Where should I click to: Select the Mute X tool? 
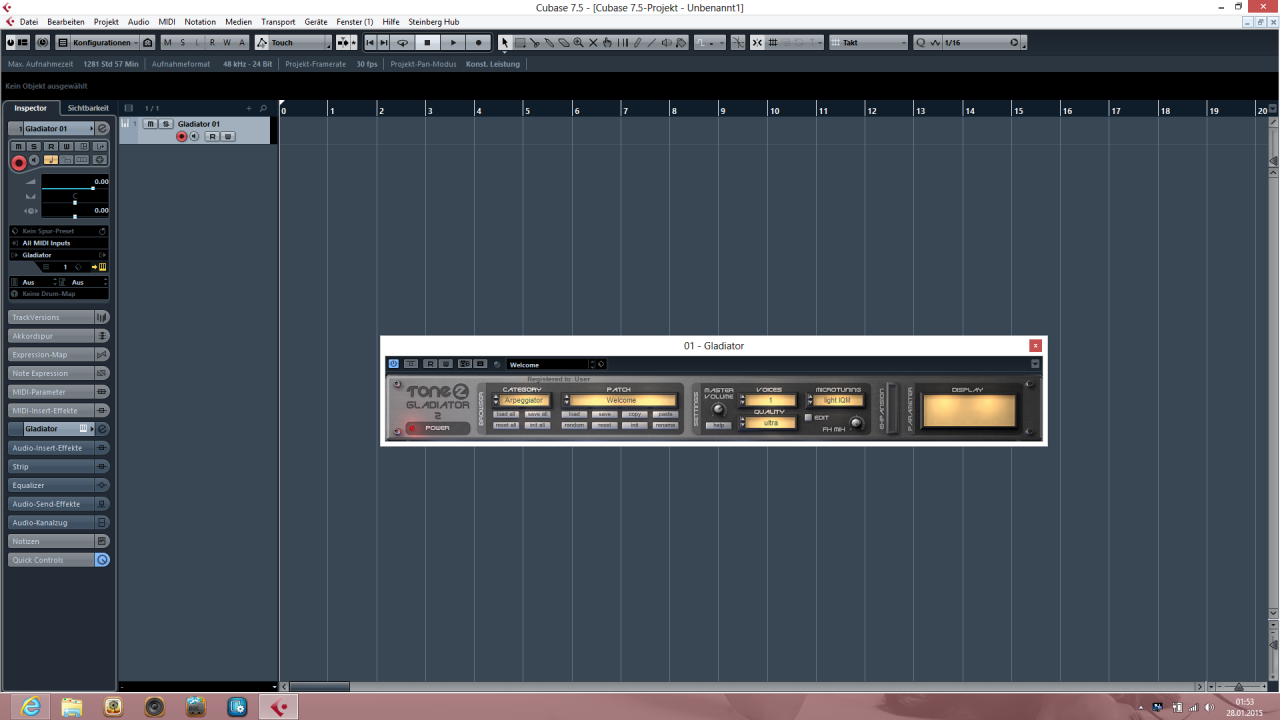point(593,43)
